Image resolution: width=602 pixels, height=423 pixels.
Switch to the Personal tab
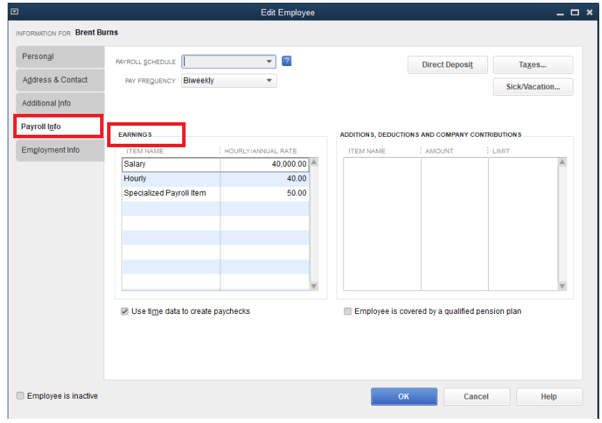pos(58,56)
